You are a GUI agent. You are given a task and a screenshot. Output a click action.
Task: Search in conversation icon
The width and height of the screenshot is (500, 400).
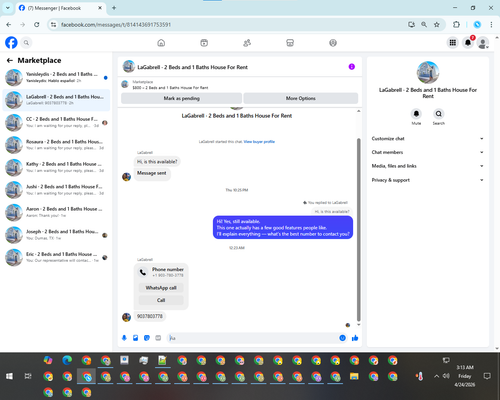coord(439,114)
